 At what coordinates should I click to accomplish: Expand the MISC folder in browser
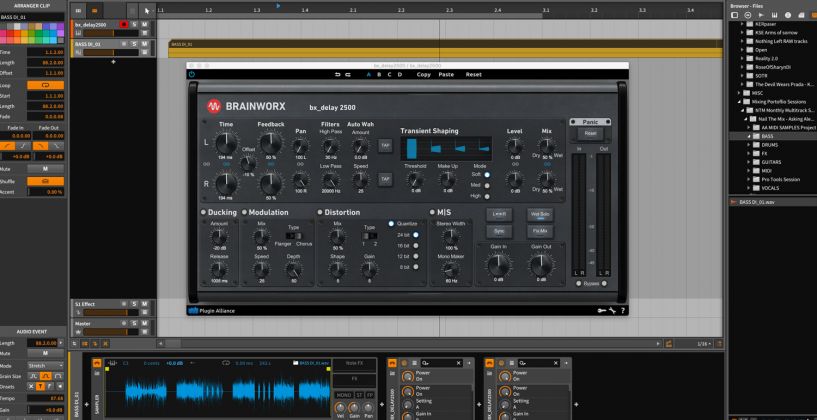[x=739, y=93]
